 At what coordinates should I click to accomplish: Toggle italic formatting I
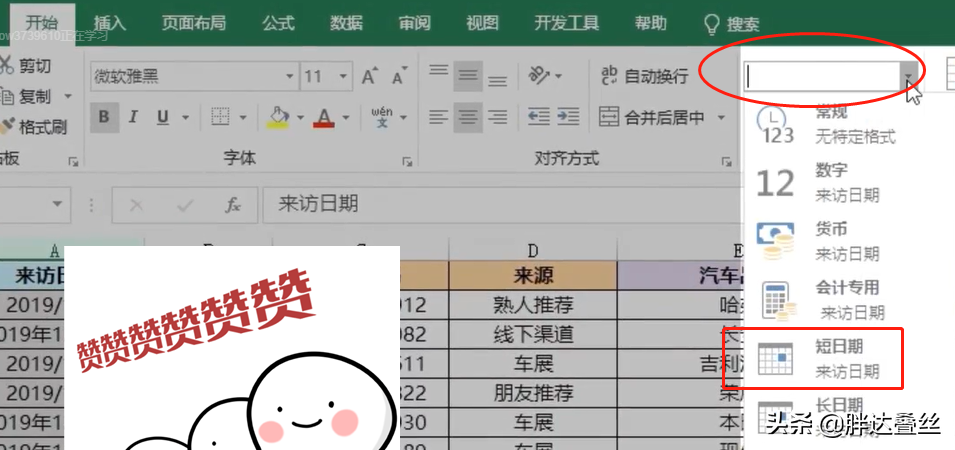pos(133,117)
